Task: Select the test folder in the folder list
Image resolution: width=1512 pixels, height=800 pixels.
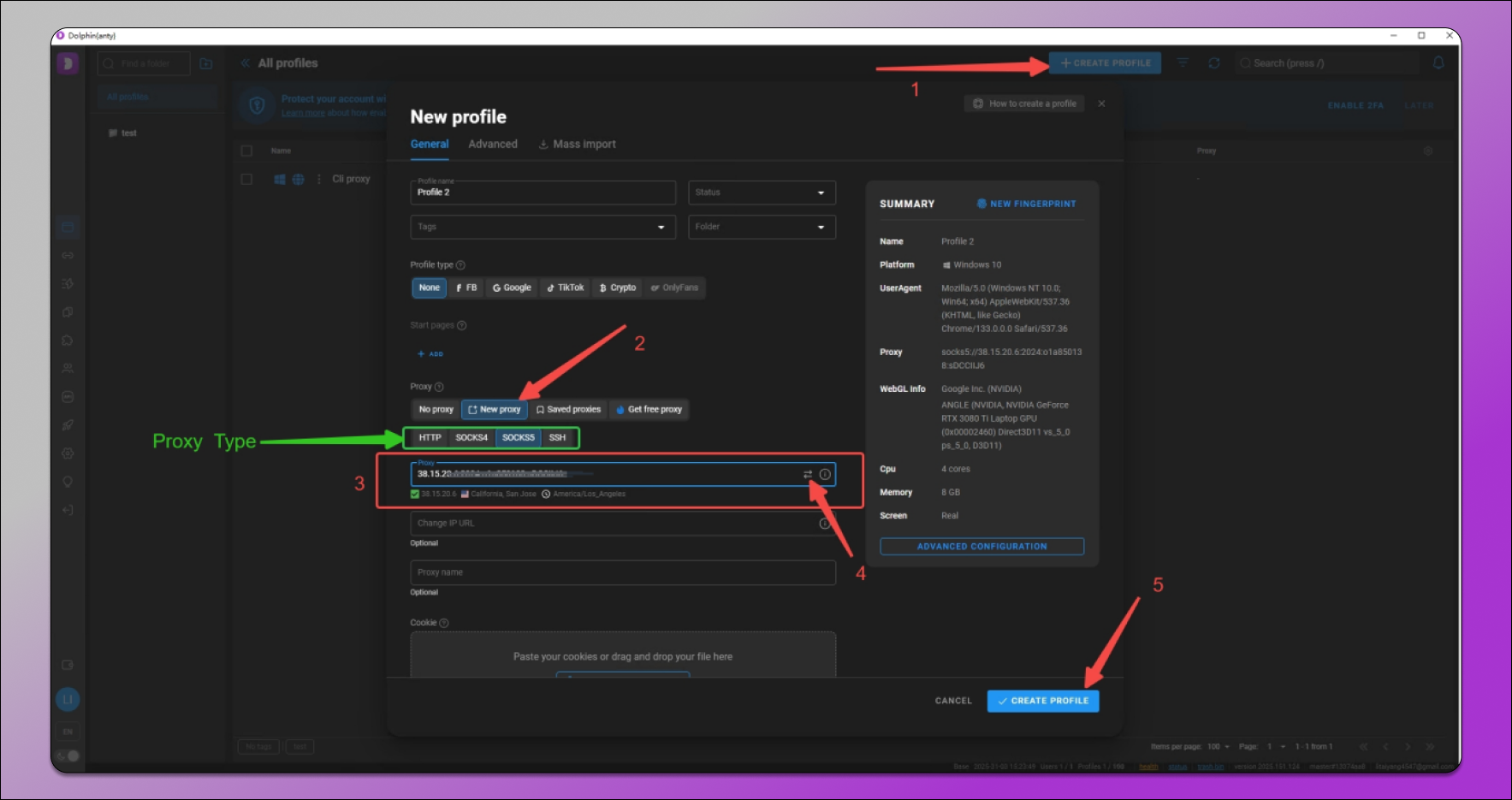Action: (x=123, y=133)
